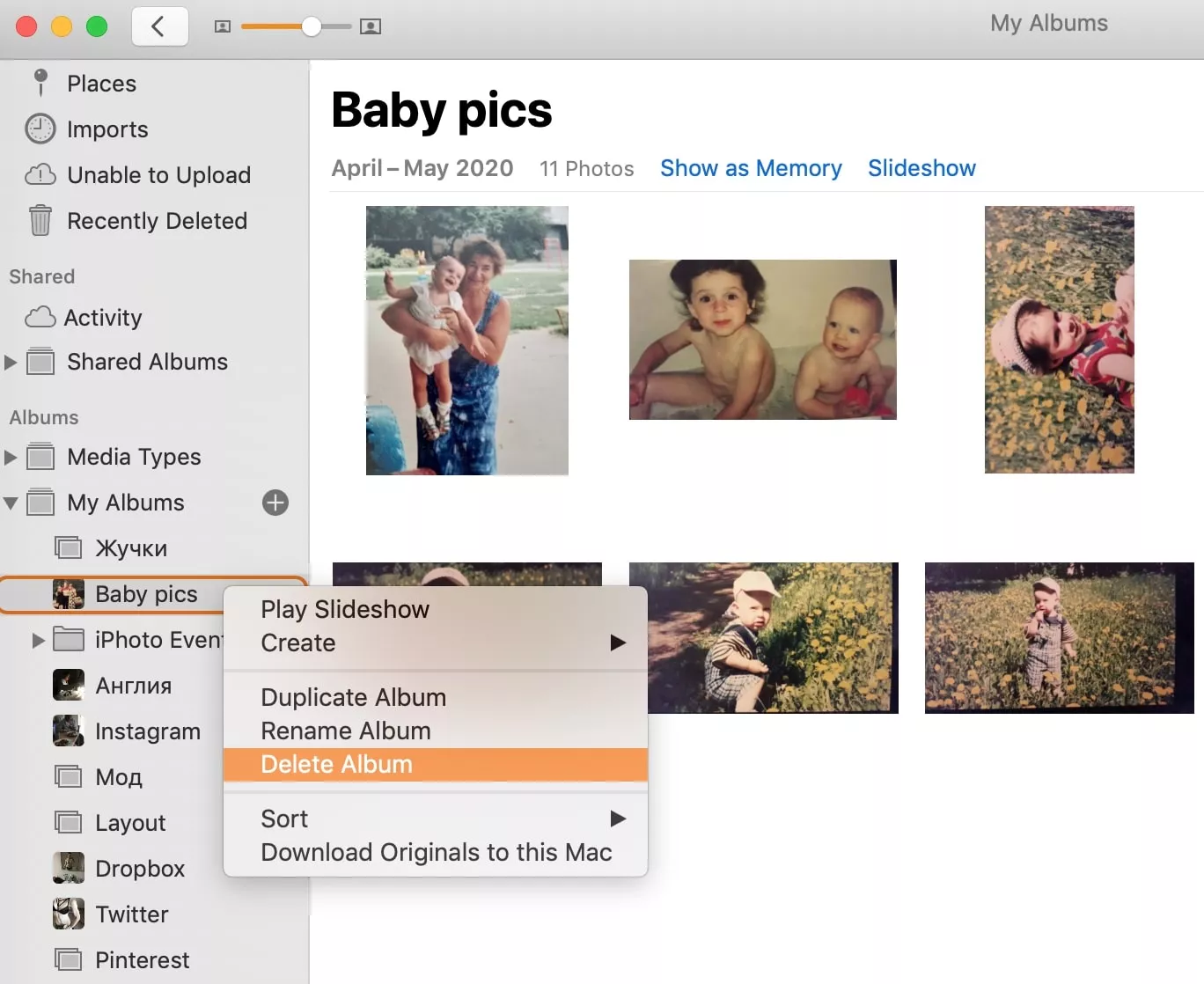The height and width of the screenshot is (984, 1204).
Task: Click the Dropbox album thumbnail icon
Action: [x=69, y=868]
